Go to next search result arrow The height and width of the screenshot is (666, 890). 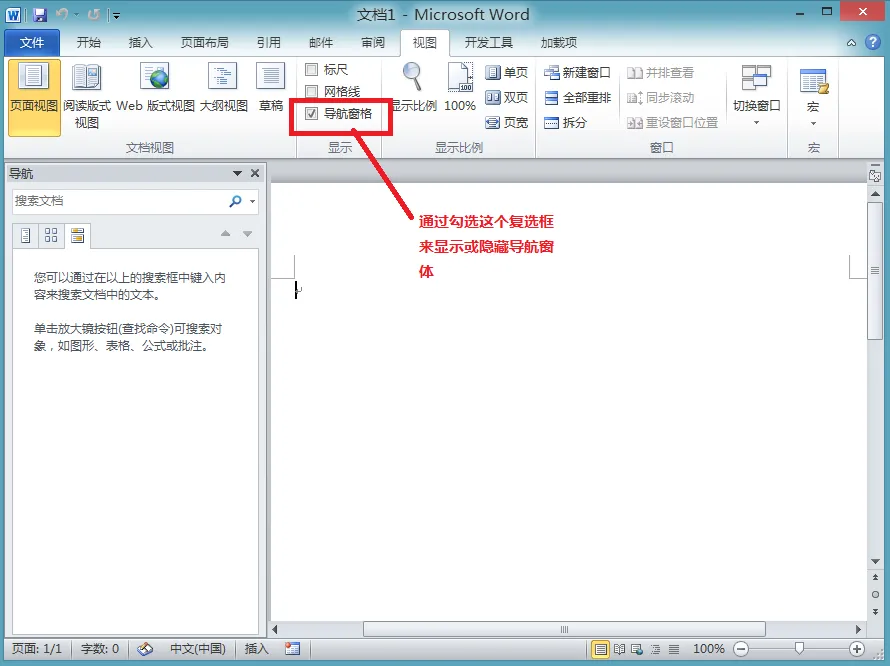click(x=247, y=233)
